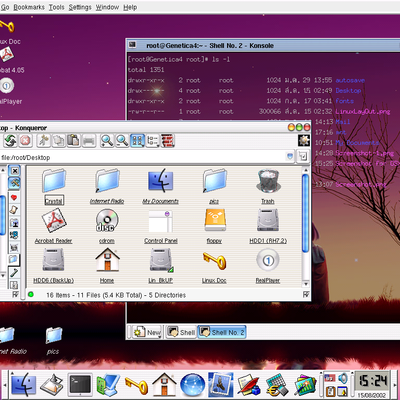The width and height of the screenshot is (400, 400).
Task: Open the Control Panel item
Action: coord(161,226)
